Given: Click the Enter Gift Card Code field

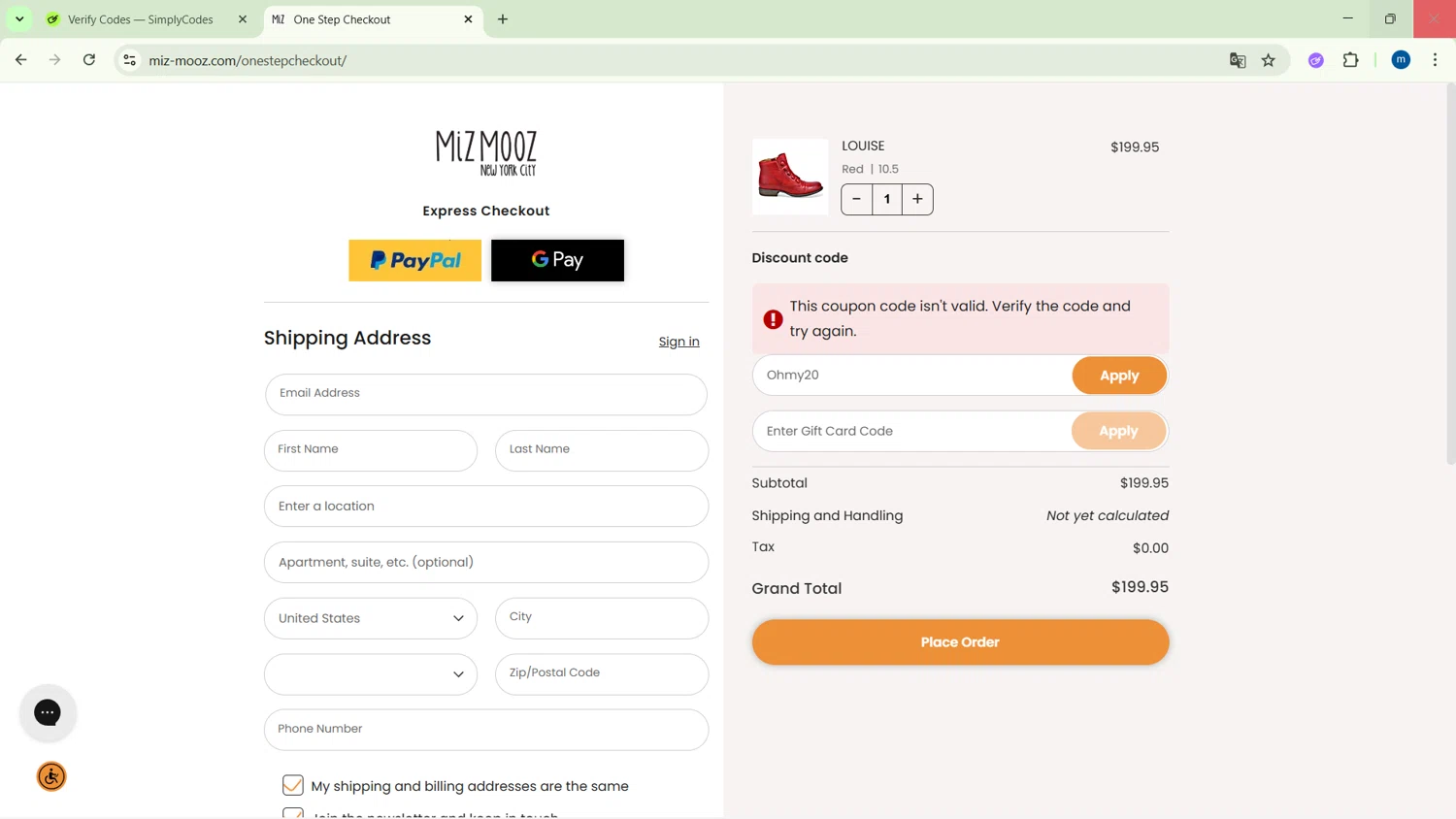Looking at the screenshot, I should coord(912,431).
